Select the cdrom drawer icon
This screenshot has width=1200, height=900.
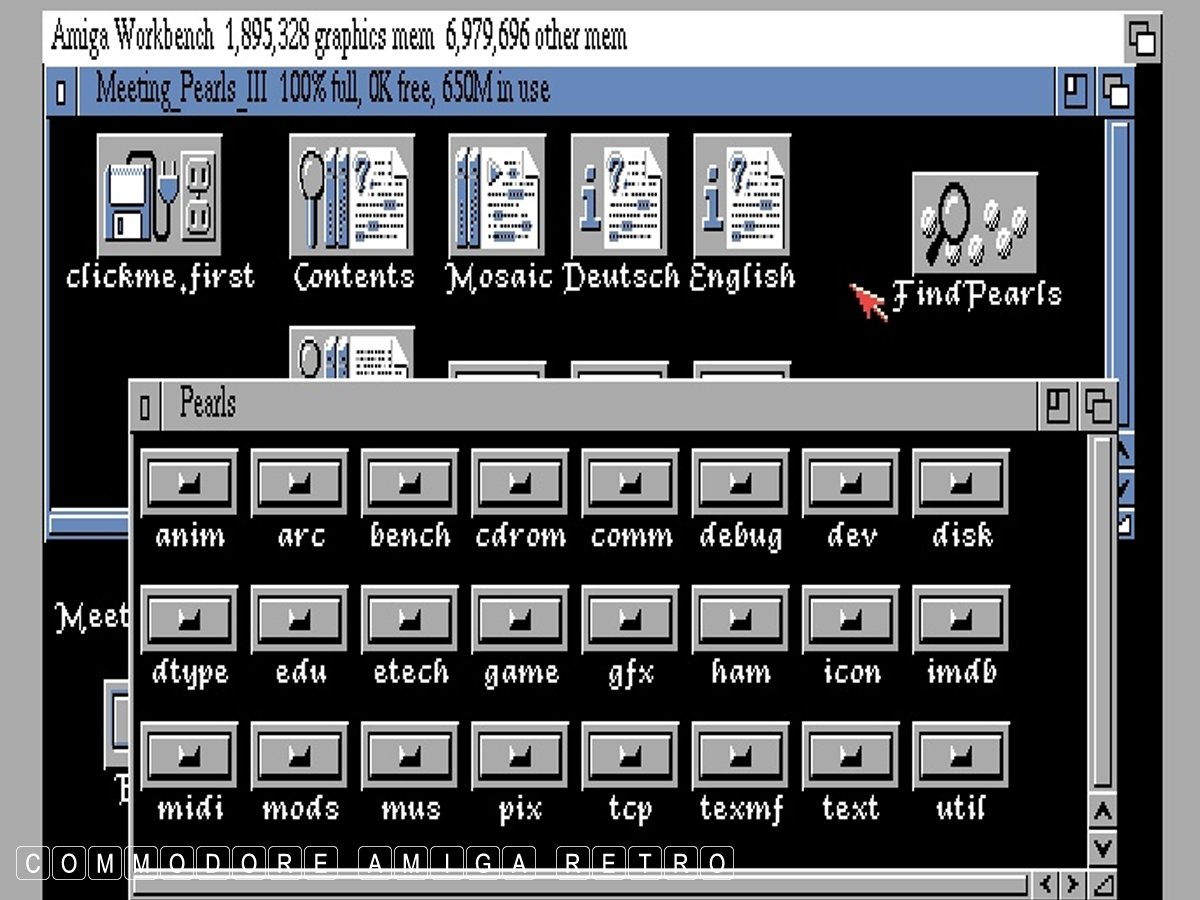pos(520,483)
